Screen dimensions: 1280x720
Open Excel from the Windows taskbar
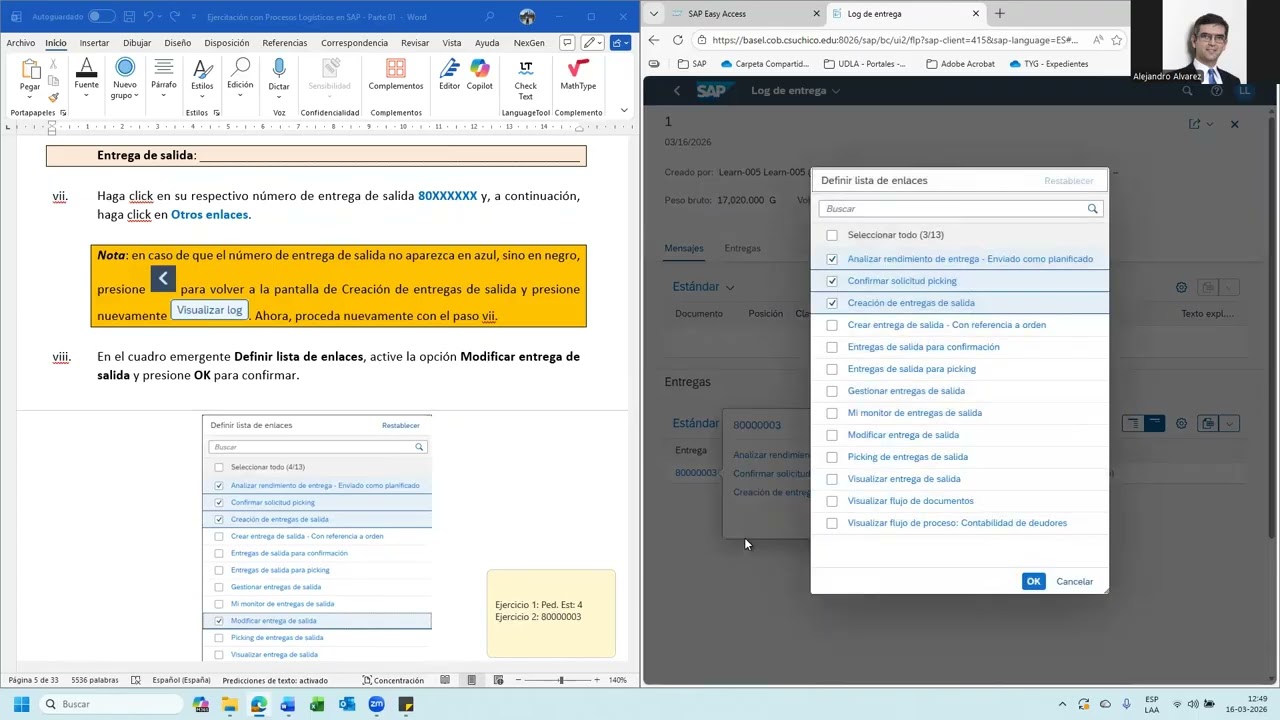317,704
